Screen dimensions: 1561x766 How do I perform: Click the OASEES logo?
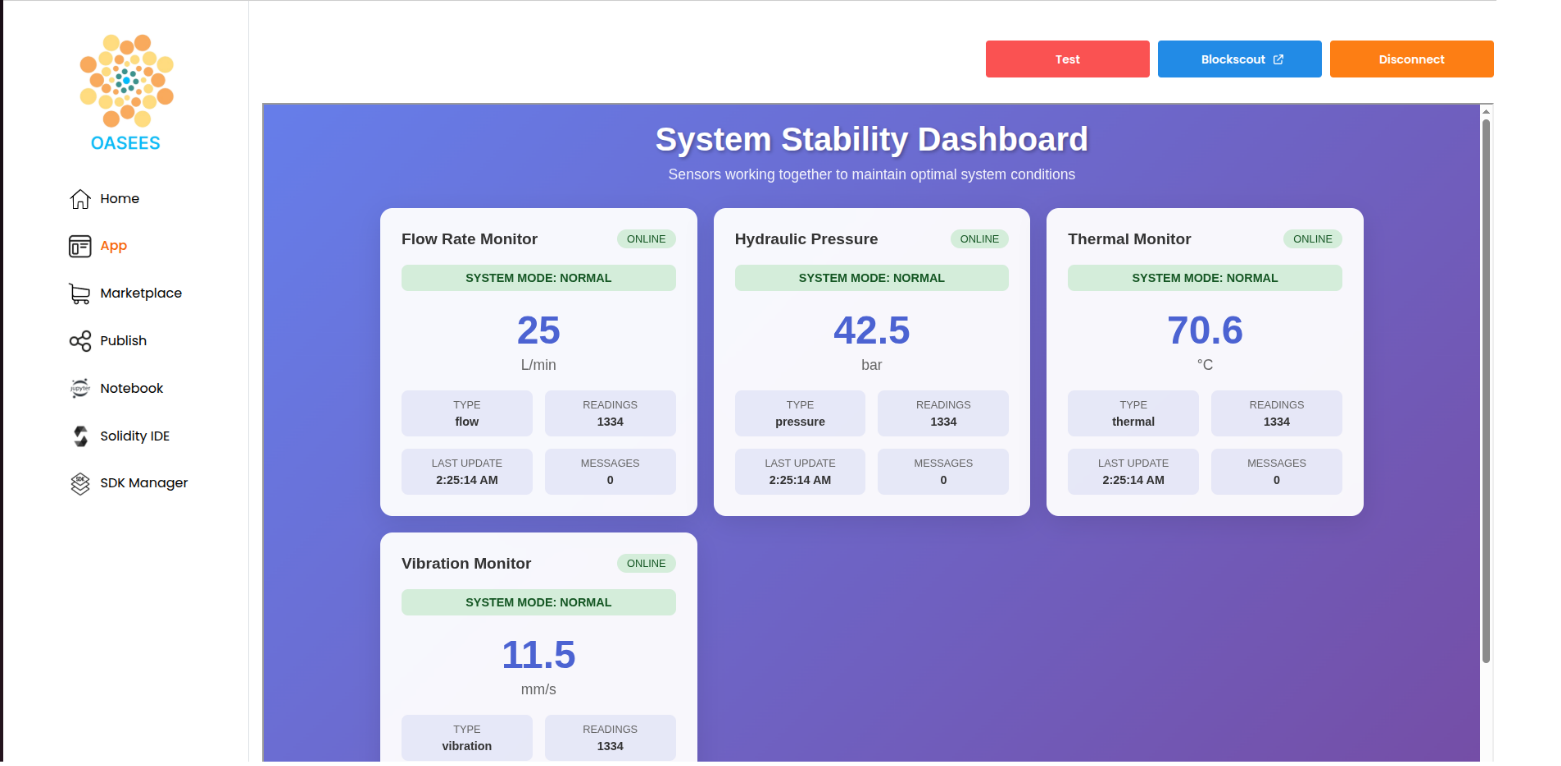(126, 93)
